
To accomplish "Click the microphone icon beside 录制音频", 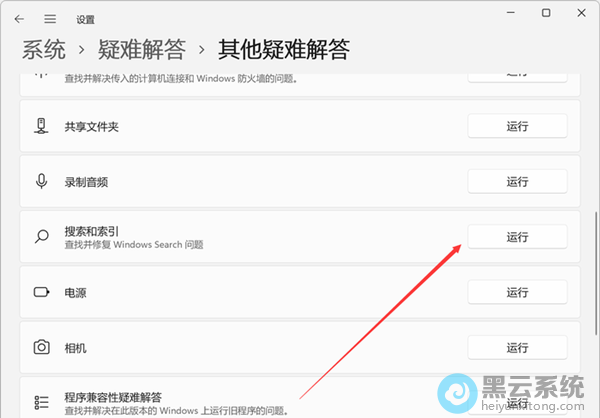I will [x=42, y=181].
